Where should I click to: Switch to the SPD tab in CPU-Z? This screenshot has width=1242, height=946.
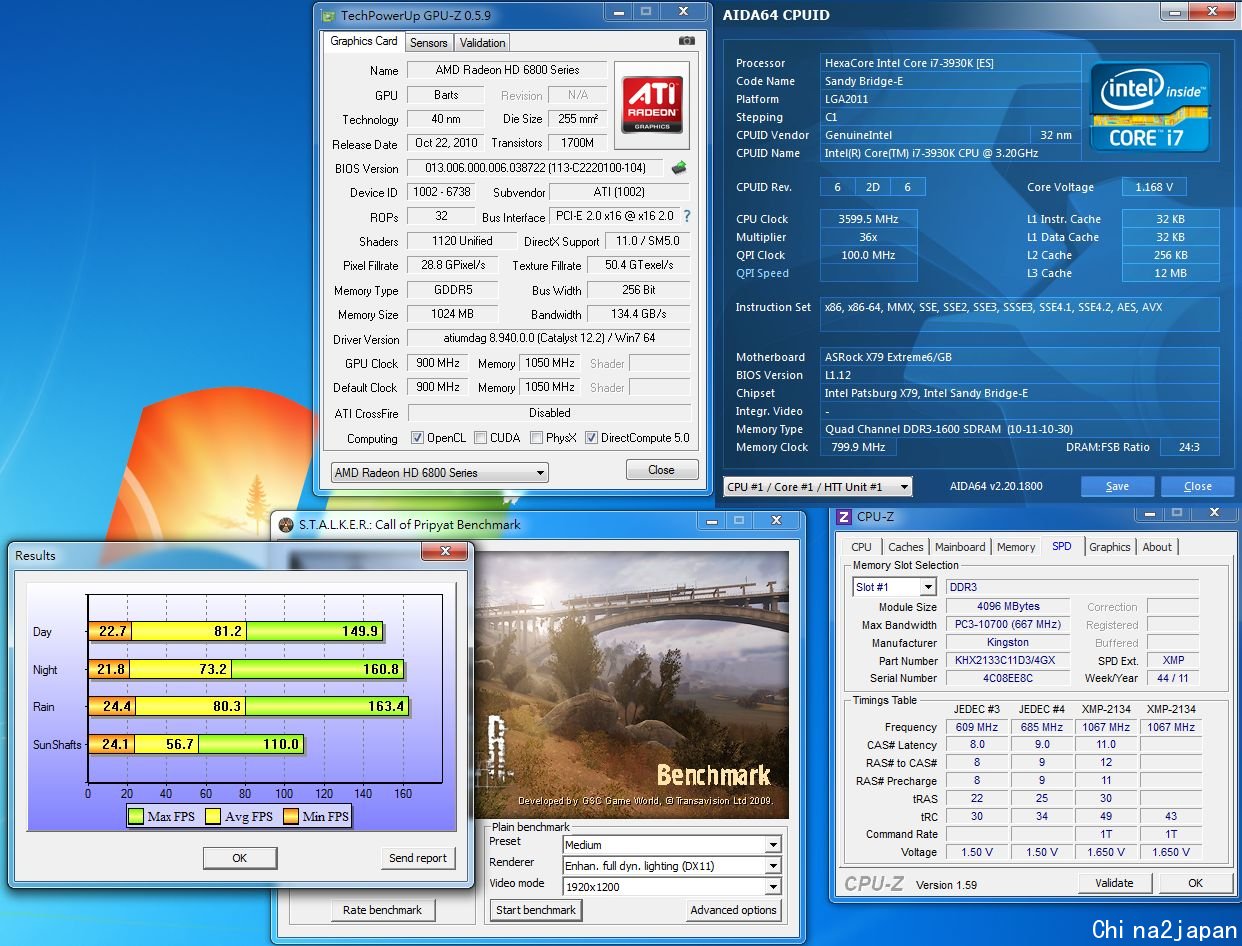point(1062,546)
